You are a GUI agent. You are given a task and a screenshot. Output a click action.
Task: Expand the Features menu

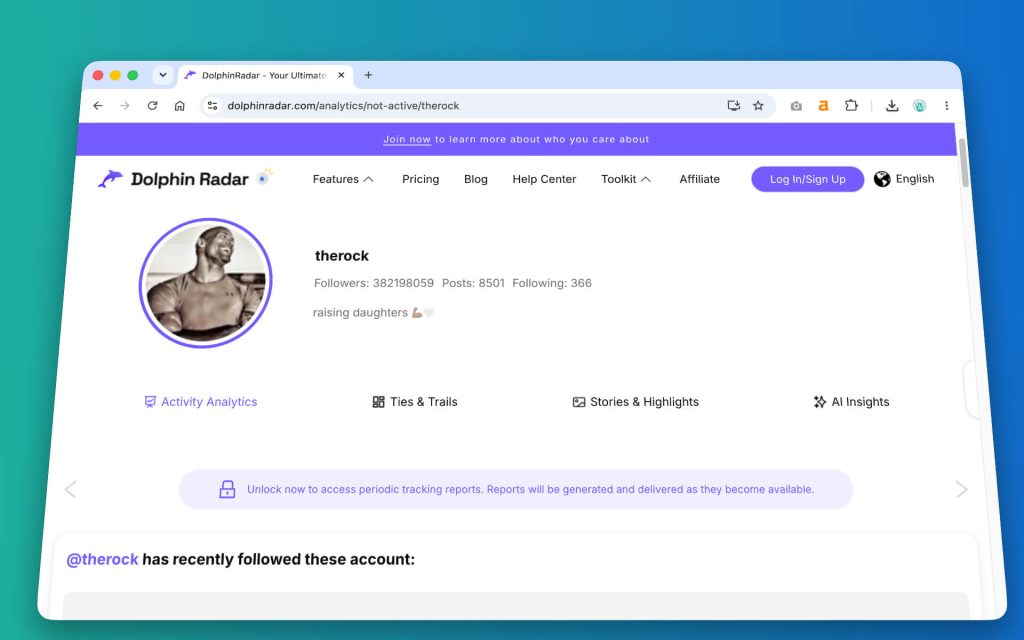343,179
